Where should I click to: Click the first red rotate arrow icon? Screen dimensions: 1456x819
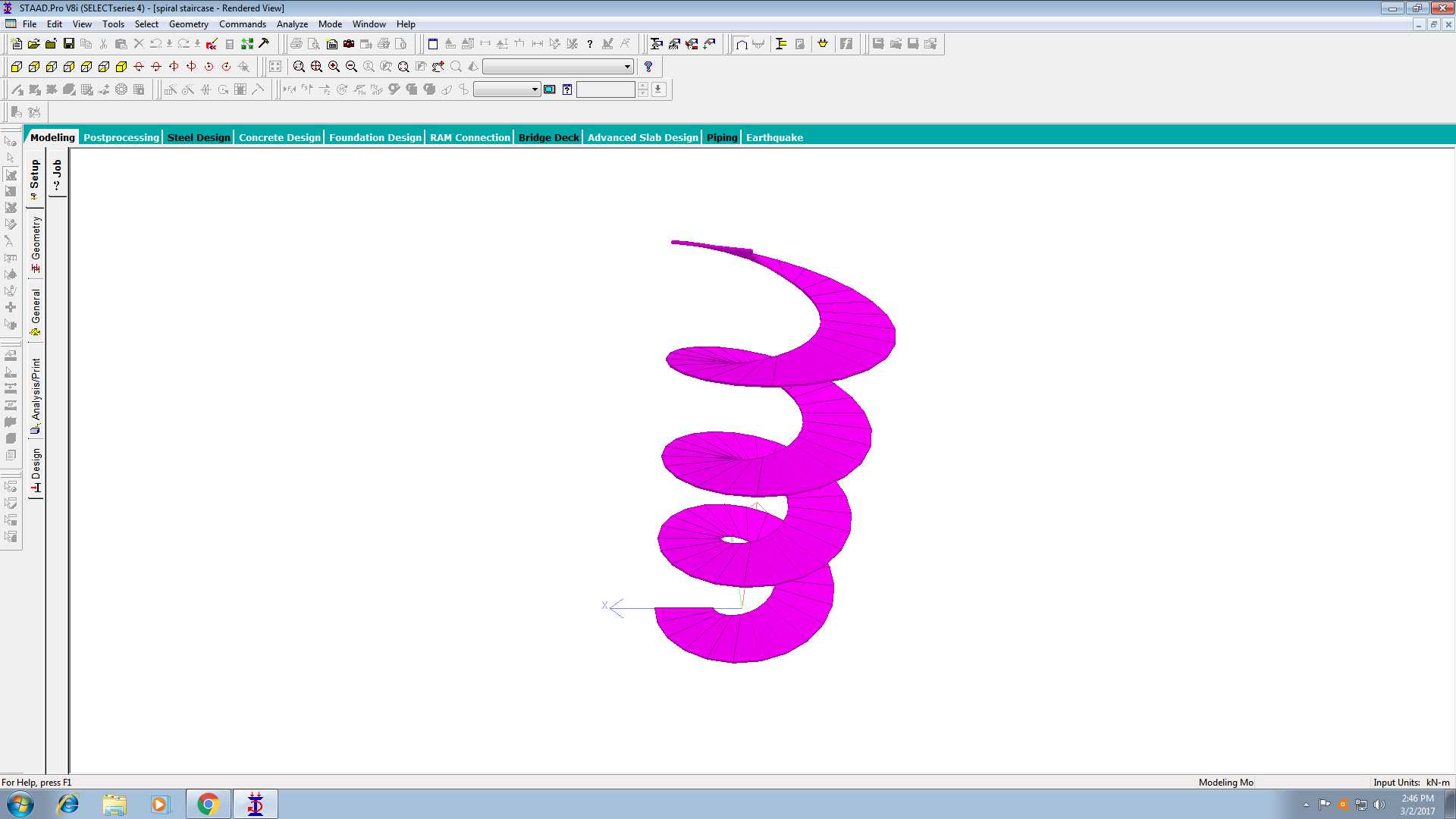(139, 67)
